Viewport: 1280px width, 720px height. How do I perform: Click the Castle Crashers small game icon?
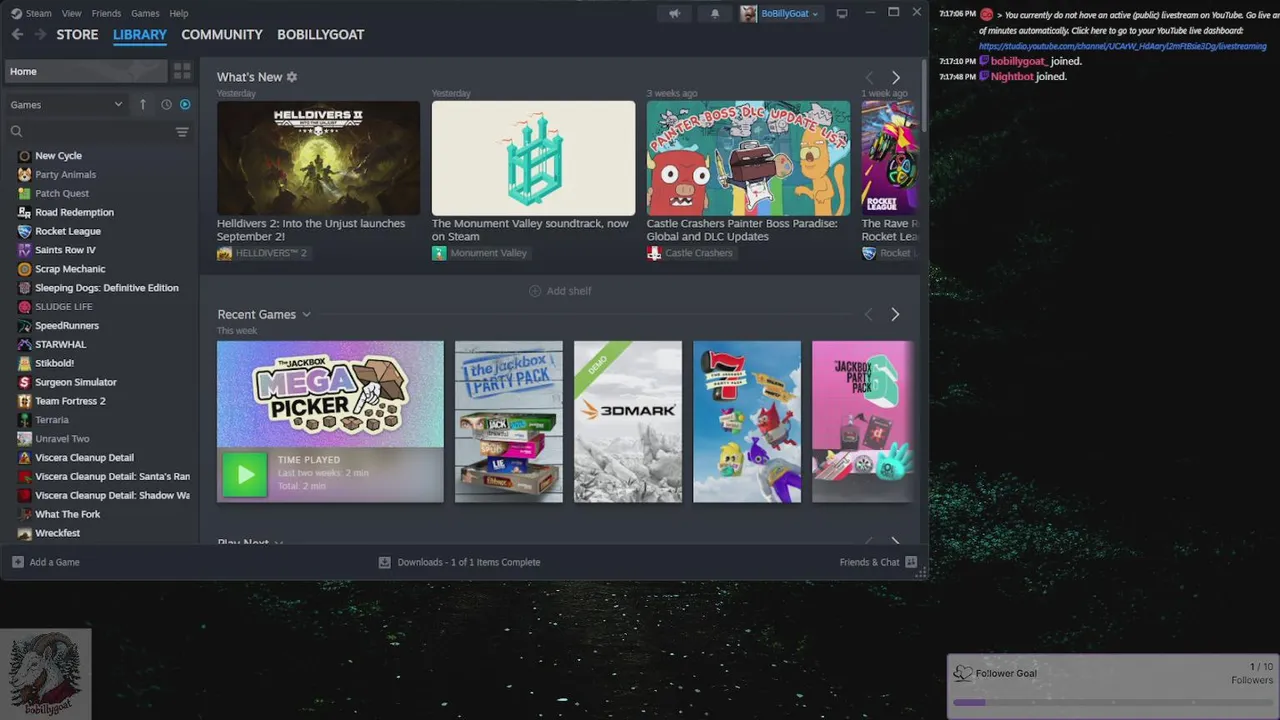(x=654, y=253)
